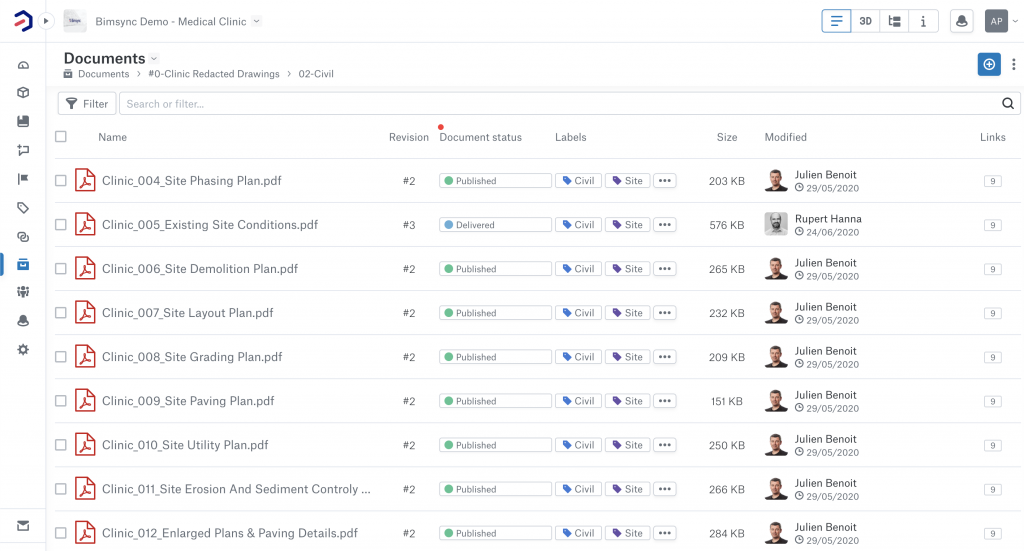Image resolution: width=1024 pixels, height=551 pixels.
Task: Click PDF icon of Clinic_004_Site Phasing Plan
Action: [x=85, y=180]
